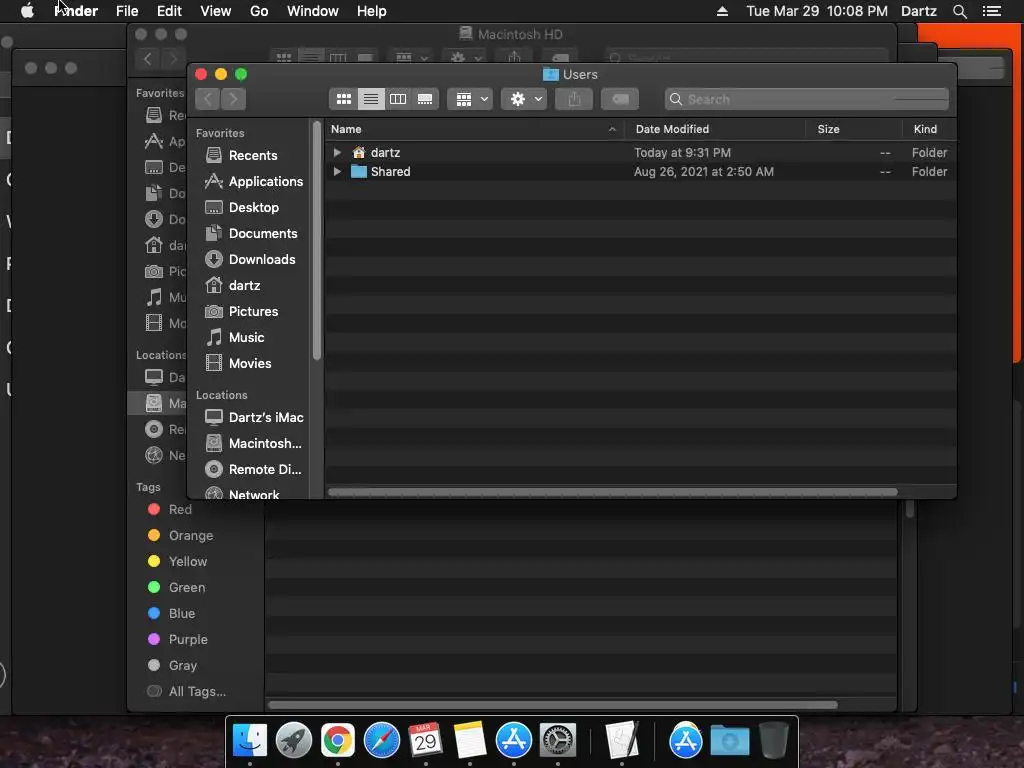This screenshot has width=1024, height=768.
Task: Select the dartz home folder row
Action: pyautogui.click(x=640, y=153)
